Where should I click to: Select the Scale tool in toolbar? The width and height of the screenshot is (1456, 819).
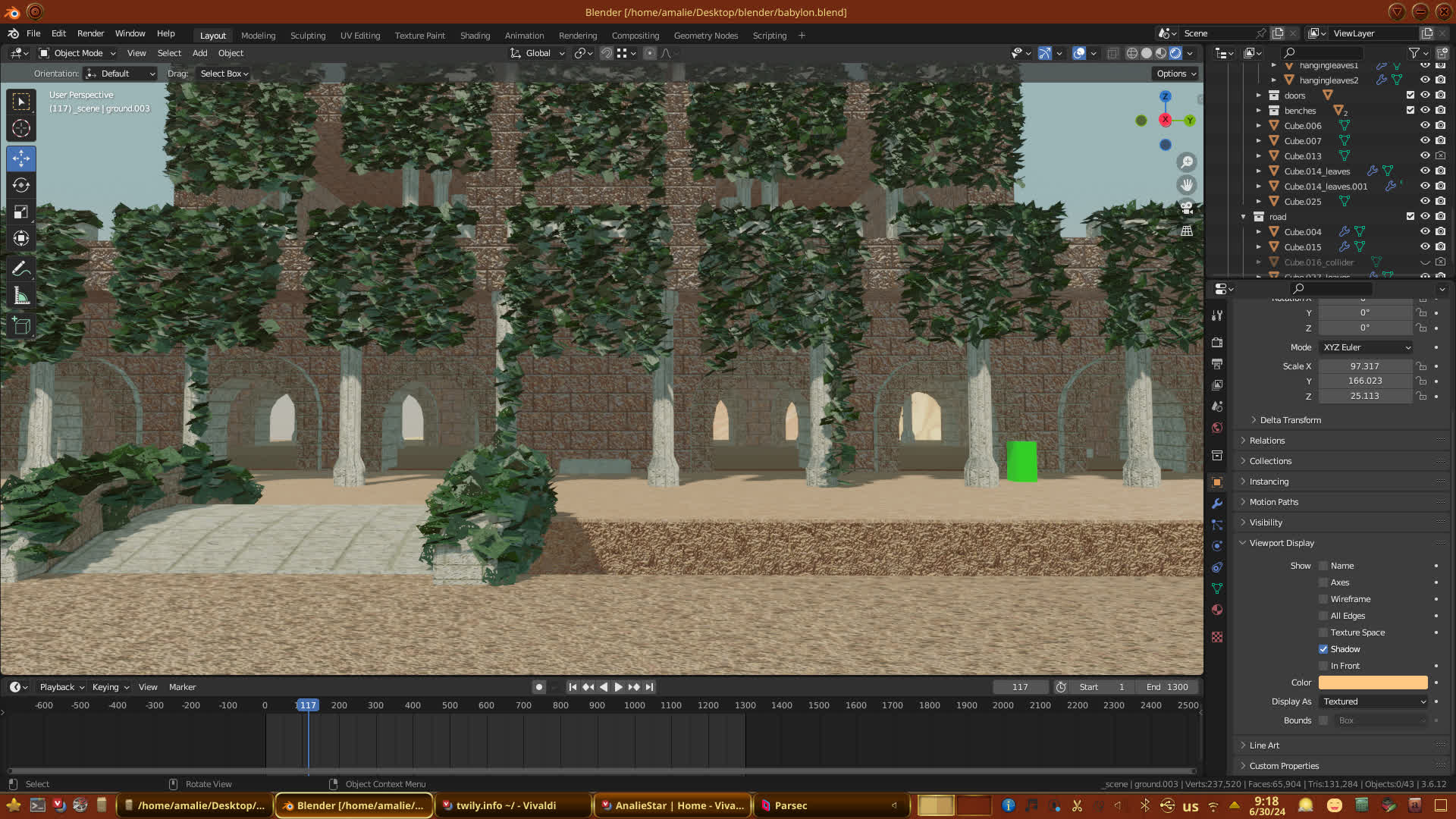pyautogui.click(x=21, y=212)
